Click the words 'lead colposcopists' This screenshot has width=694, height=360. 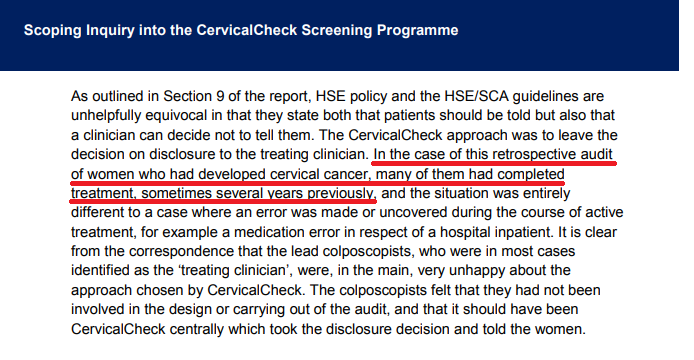(352, 251)
